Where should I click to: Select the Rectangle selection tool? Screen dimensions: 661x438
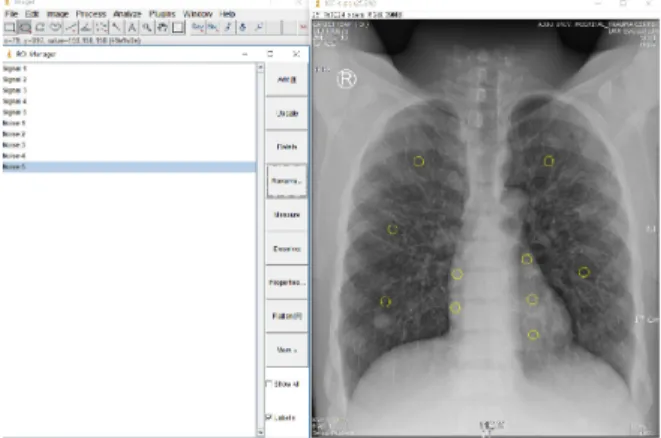9,27
